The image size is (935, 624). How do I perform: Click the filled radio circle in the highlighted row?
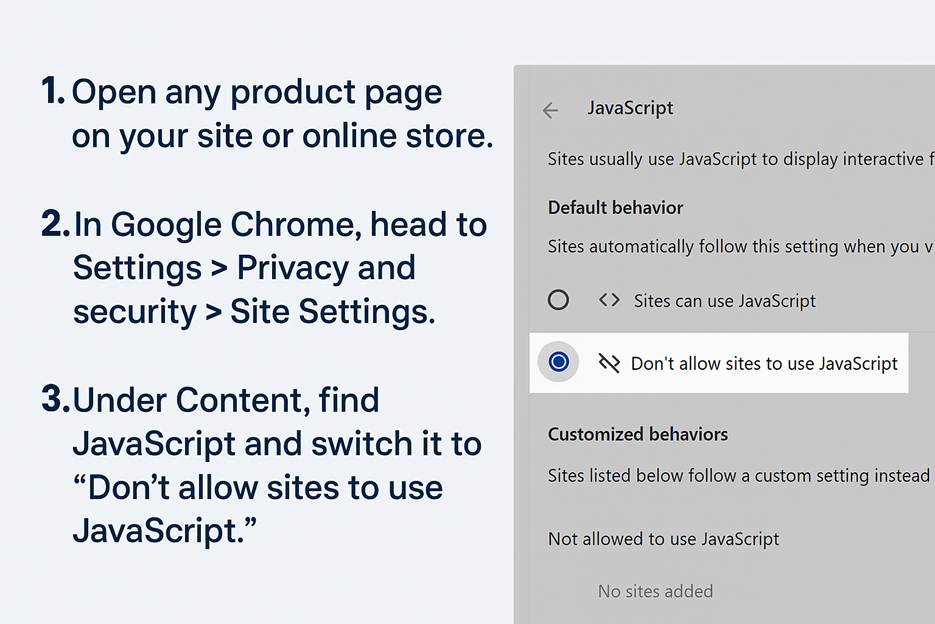click(558, 363)
